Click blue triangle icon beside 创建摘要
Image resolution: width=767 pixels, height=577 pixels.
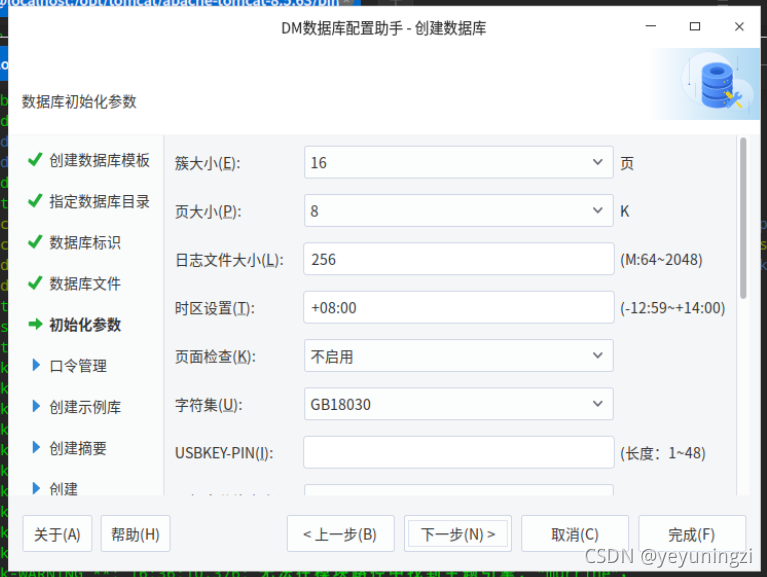pyautogui.click(x=36, y=447)
